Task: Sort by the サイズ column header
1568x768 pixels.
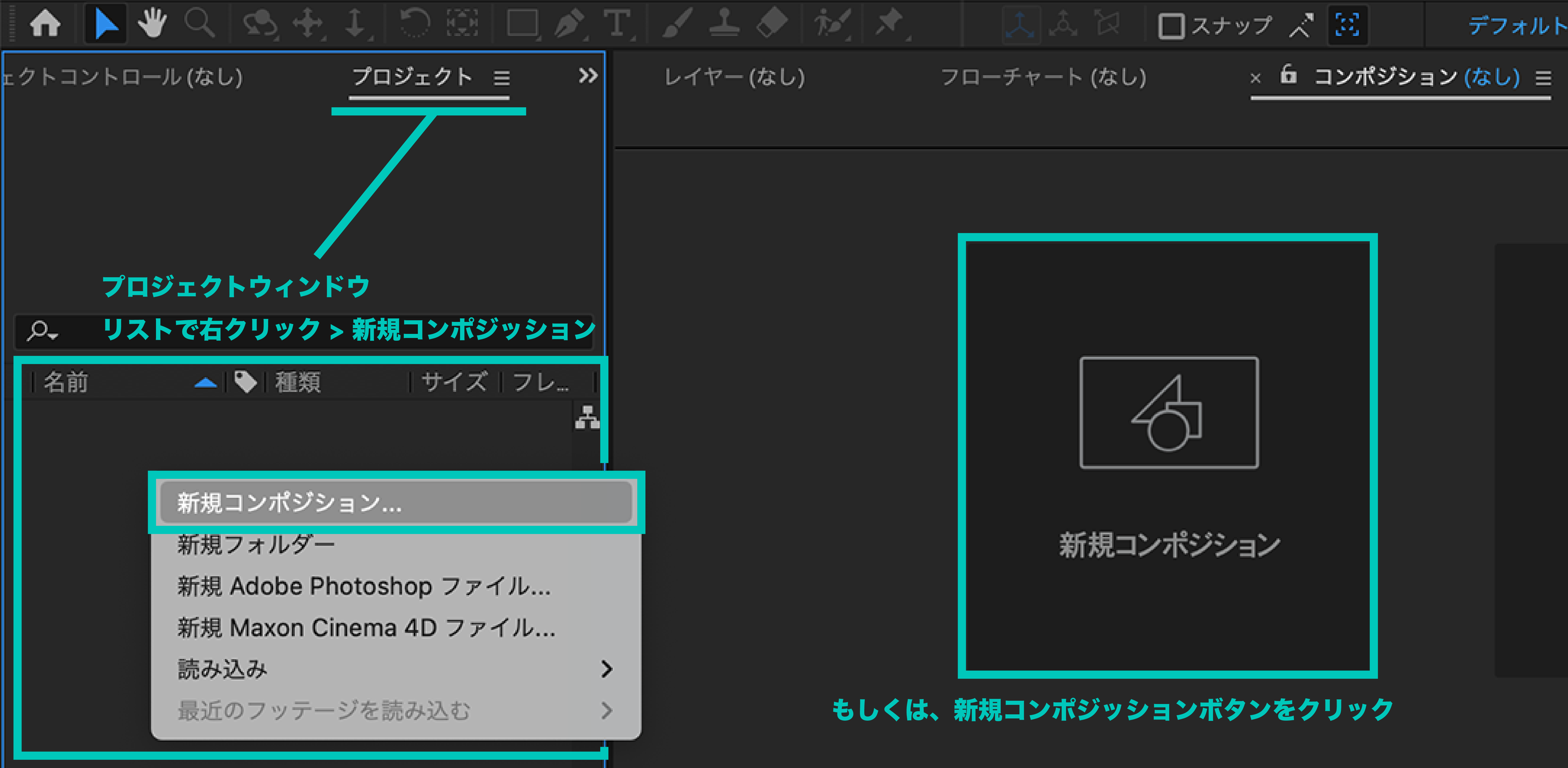Action: click(x=454, y=382)
